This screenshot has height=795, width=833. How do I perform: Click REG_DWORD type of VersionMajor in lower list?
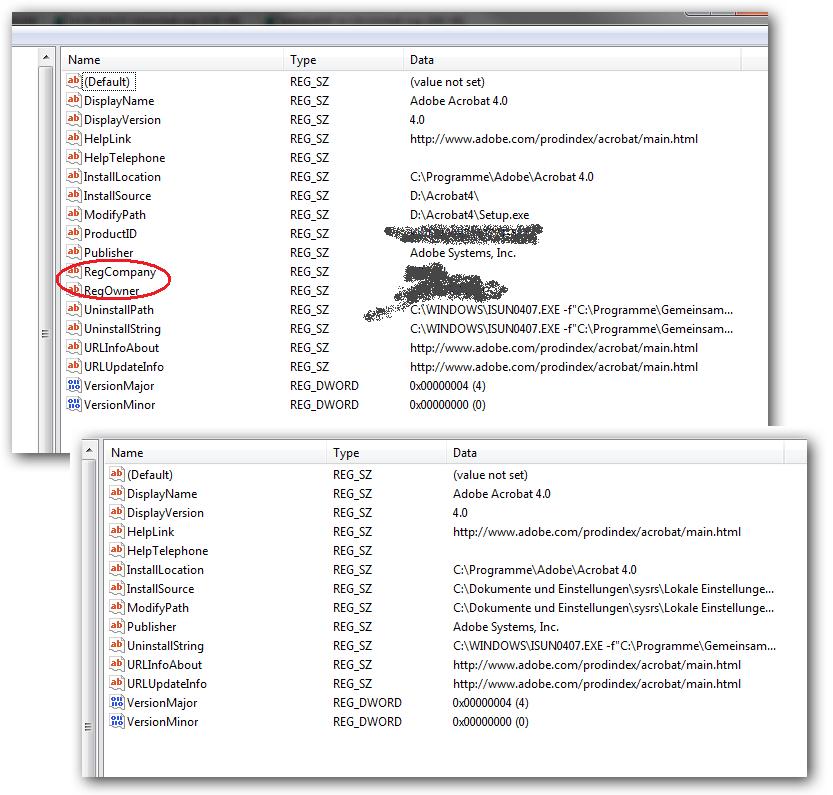(367, 703)
